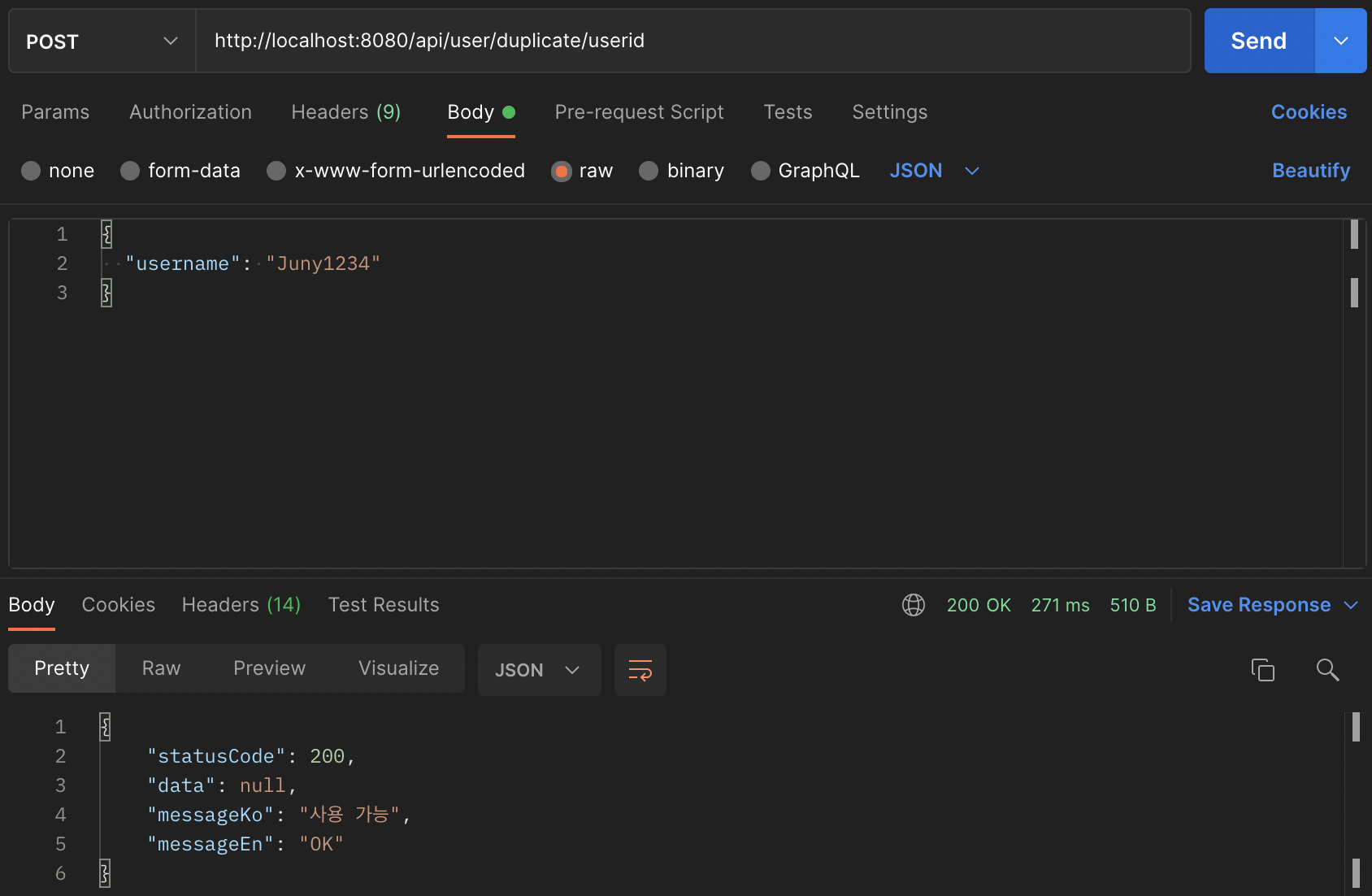Select the none body type radio
Viewport: 1372px width, 896px height.
point(31,171)
